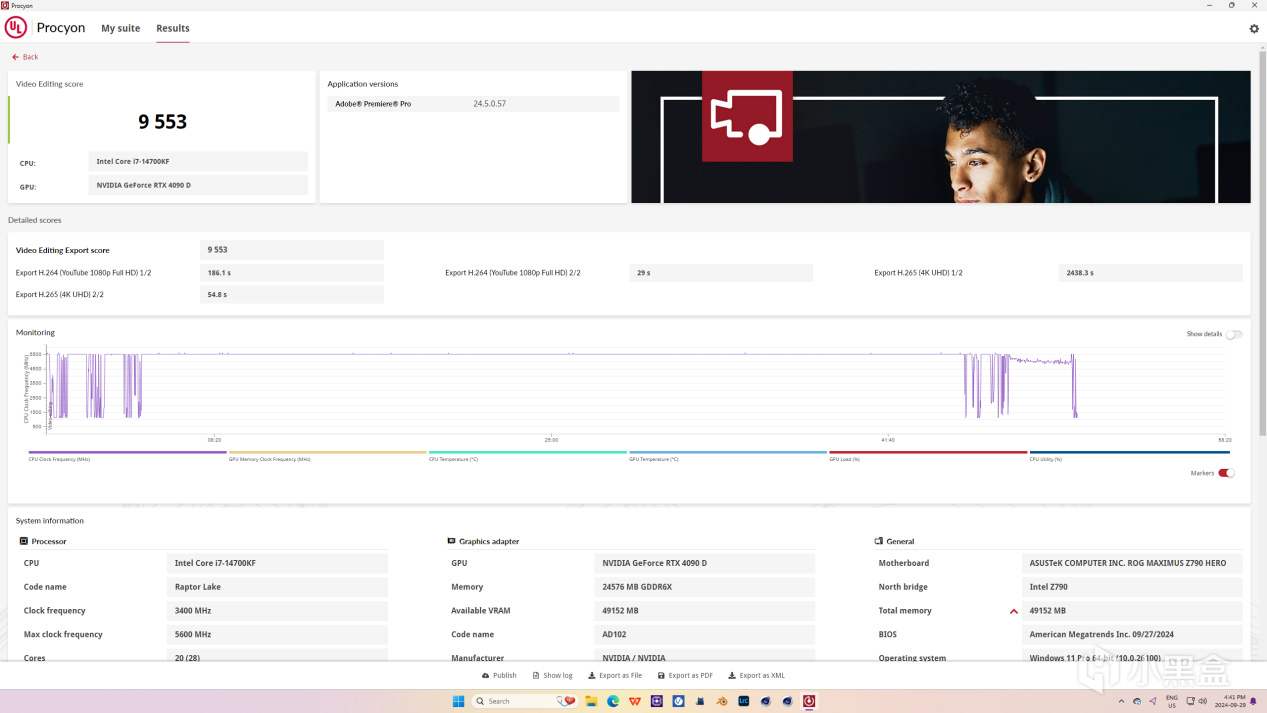
Task: Click the Publish cloud icon
Action: (x=486, y=676)
